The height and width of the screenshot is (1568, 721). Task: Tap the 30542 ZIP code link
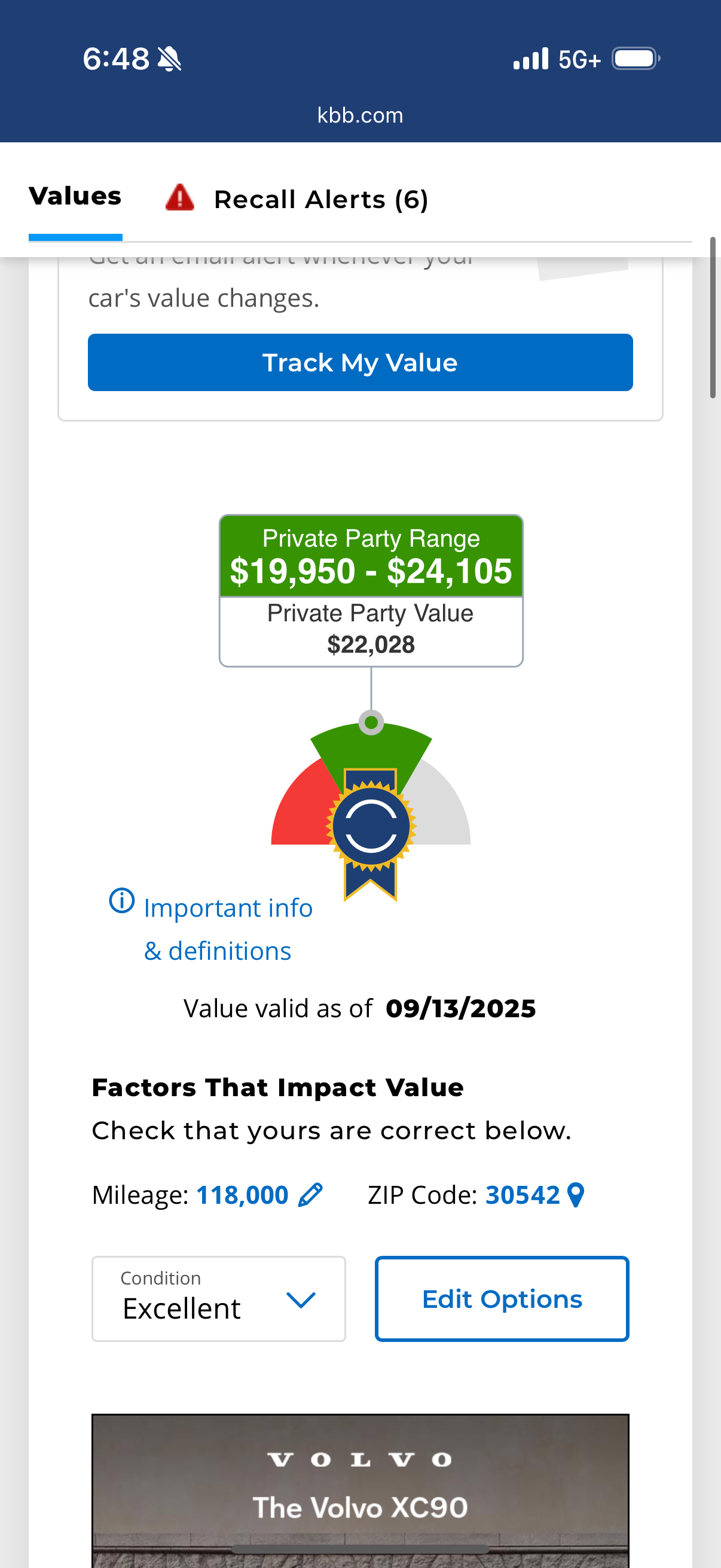coord(522,1195)
